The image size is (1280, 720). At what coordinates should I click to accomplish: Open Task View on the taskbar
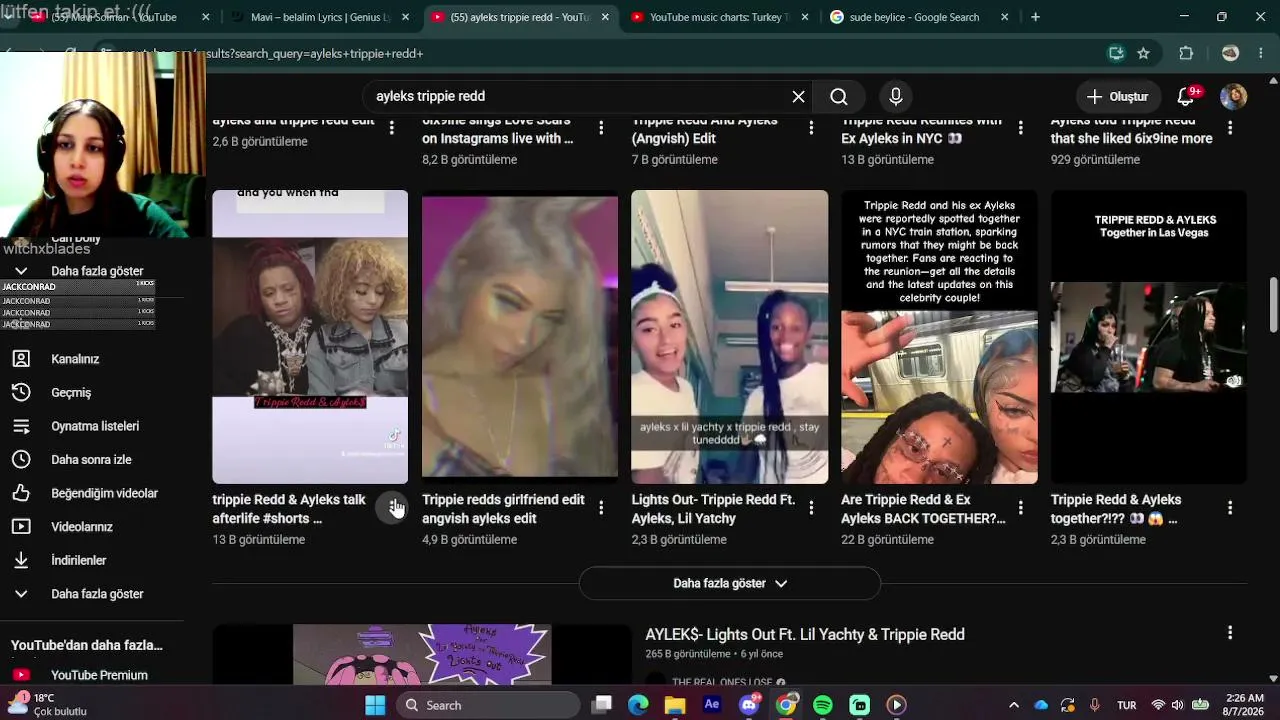[601, 705]
